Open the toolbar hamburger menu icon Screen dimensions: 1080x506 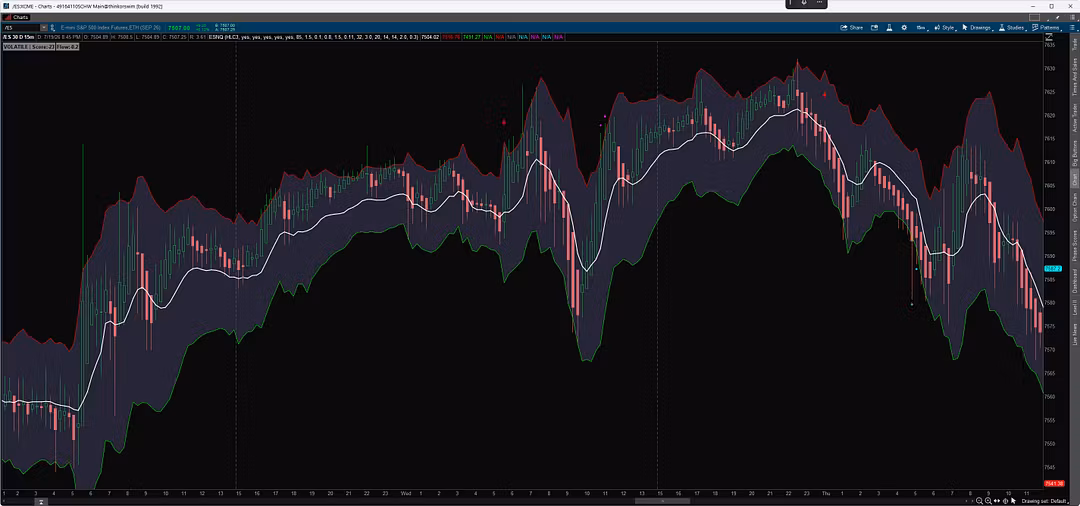point(1072,28)
